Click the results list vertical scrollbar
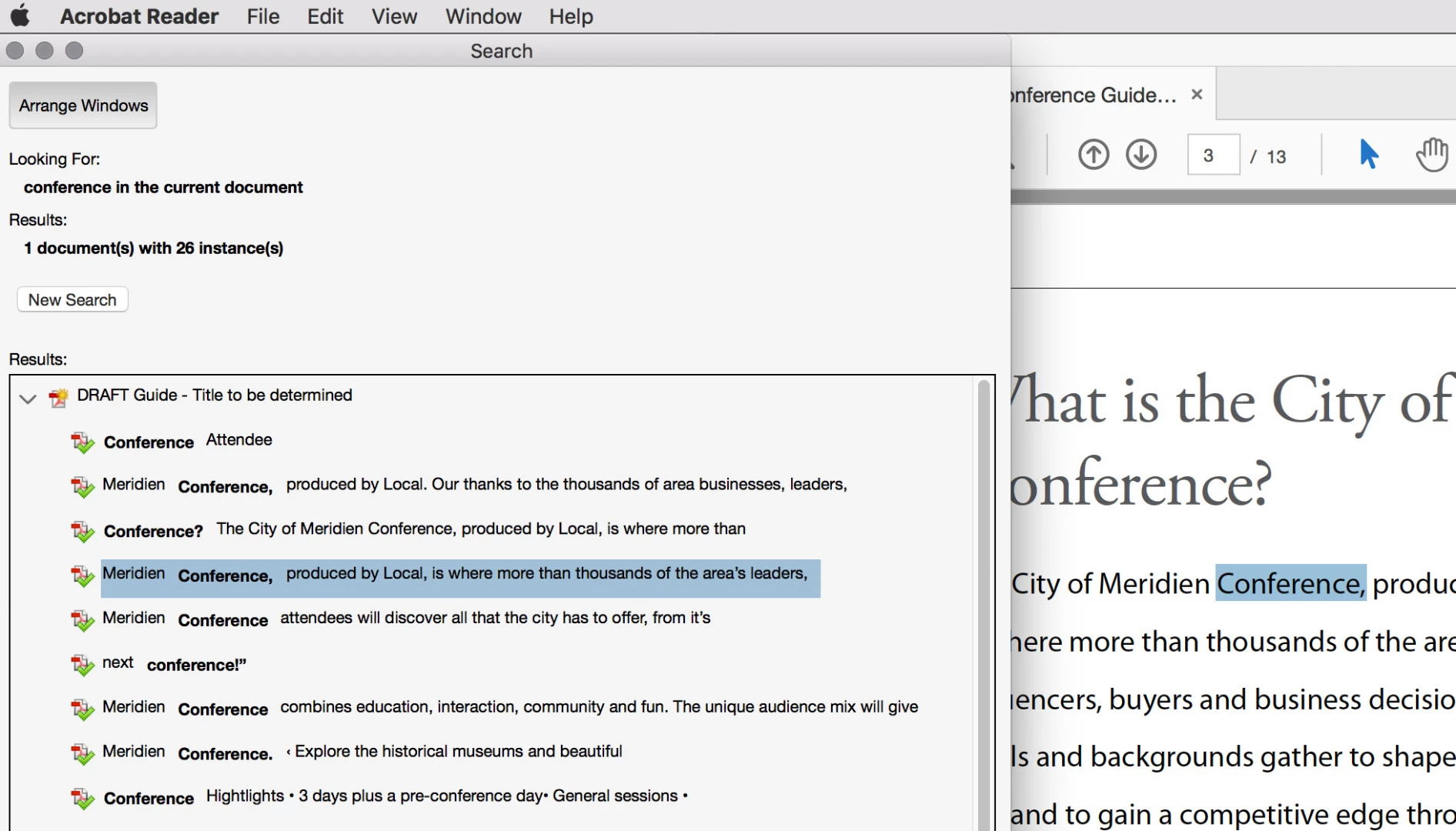The width and height of the screenshot is (1456, 831). pos(983,604)
